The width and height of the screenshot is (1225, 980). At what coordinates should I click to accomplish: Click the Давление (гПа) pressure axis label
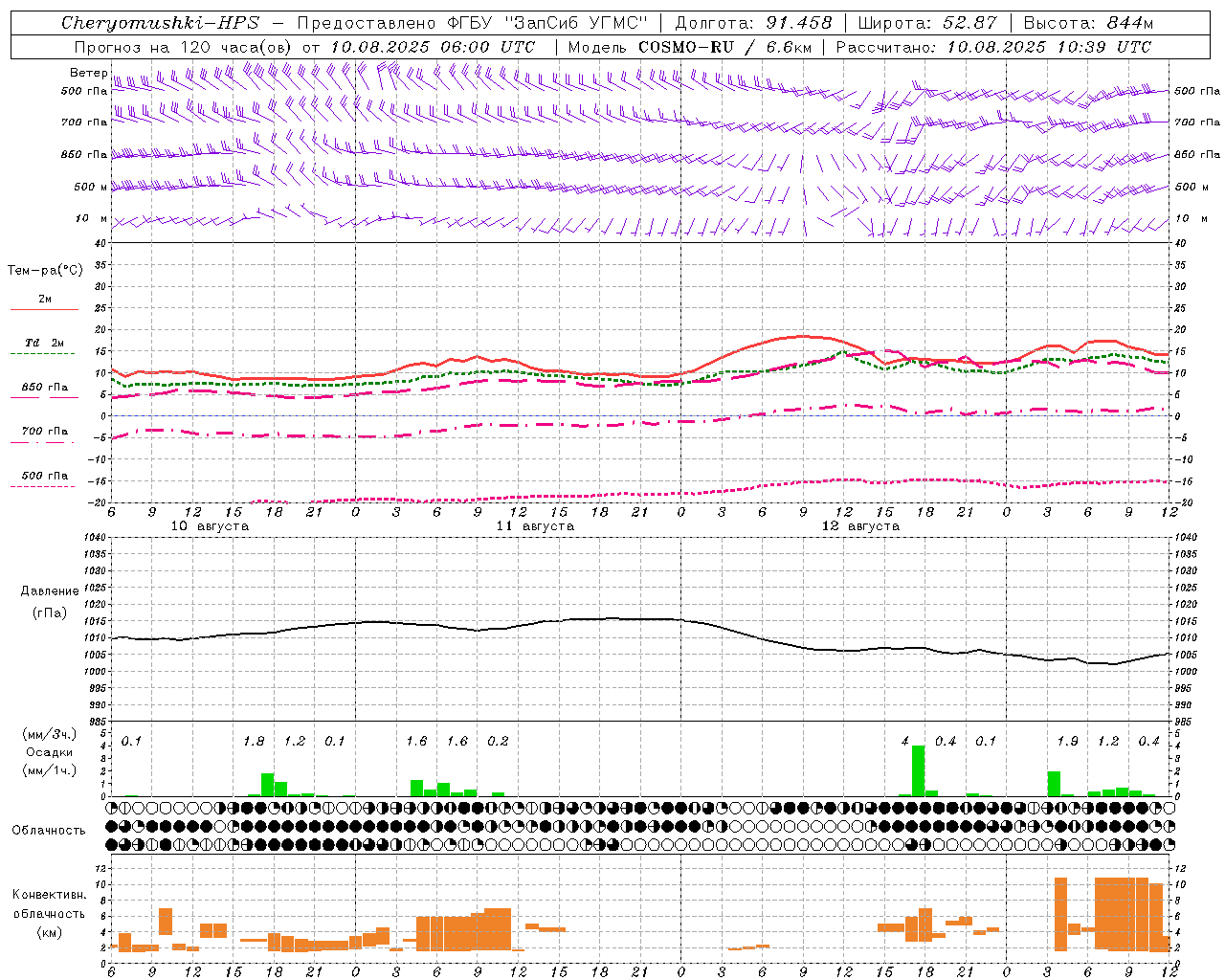49,602
